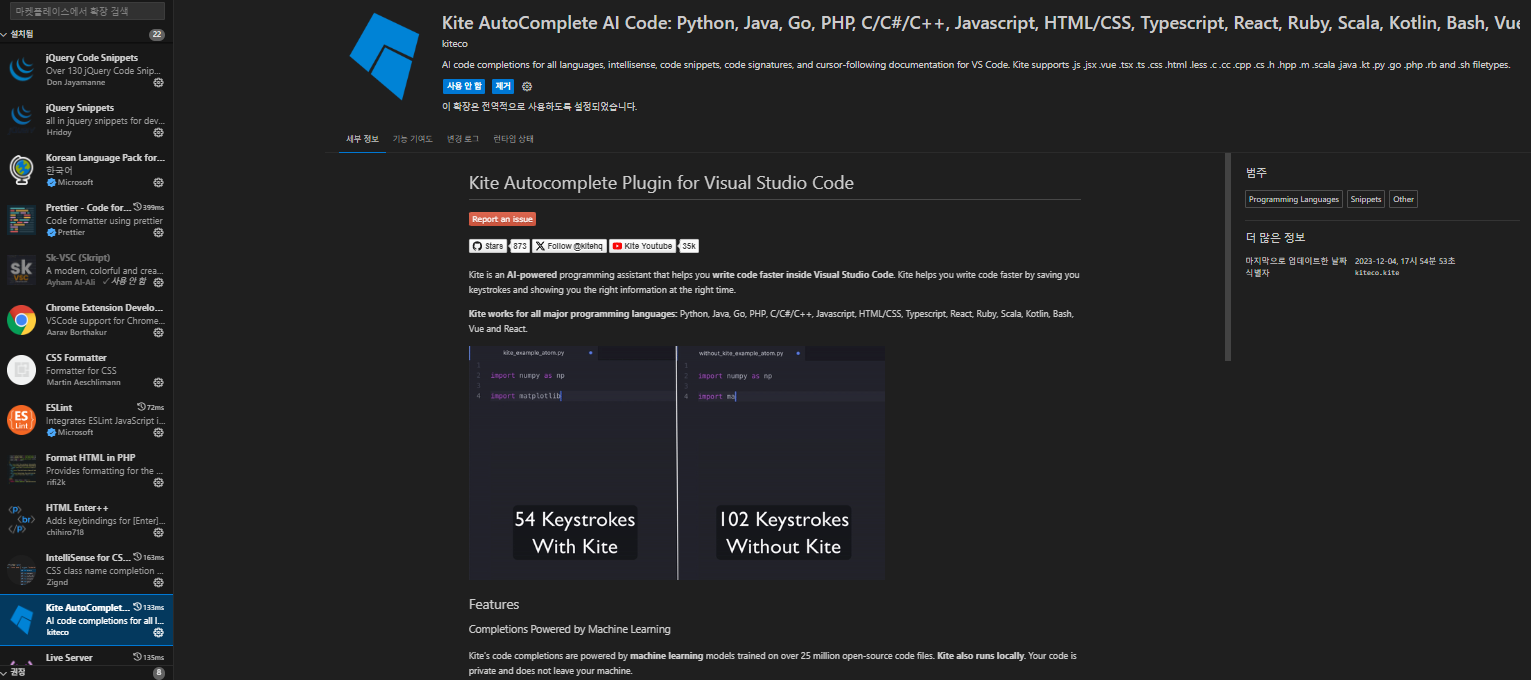Click the ESLint 72ms activation time icon
Image resolution: width=1531 pixels, height=680 pixels.
141,407
